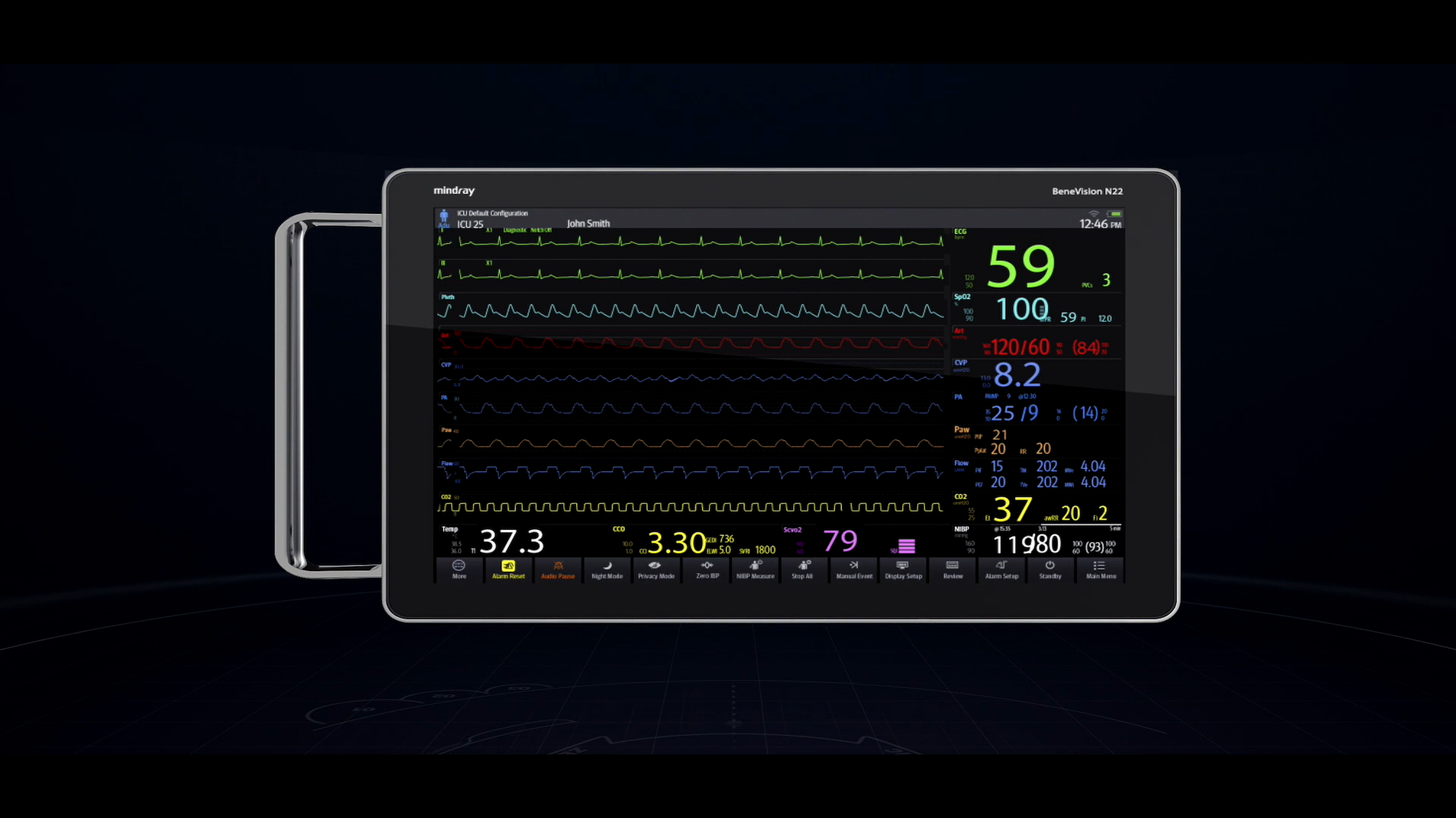The height and width of the screenshot is (818, 1456).
Task: Select the ICU 25 bed label
Action: click(x=470, y=225)
